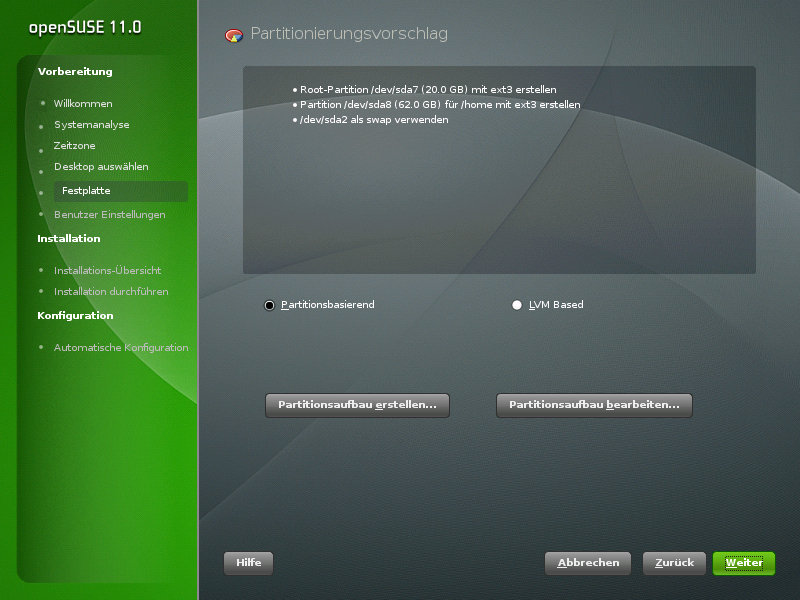Select the LVM Based radio button
800x600 pixels.
(x=517, y=305)
